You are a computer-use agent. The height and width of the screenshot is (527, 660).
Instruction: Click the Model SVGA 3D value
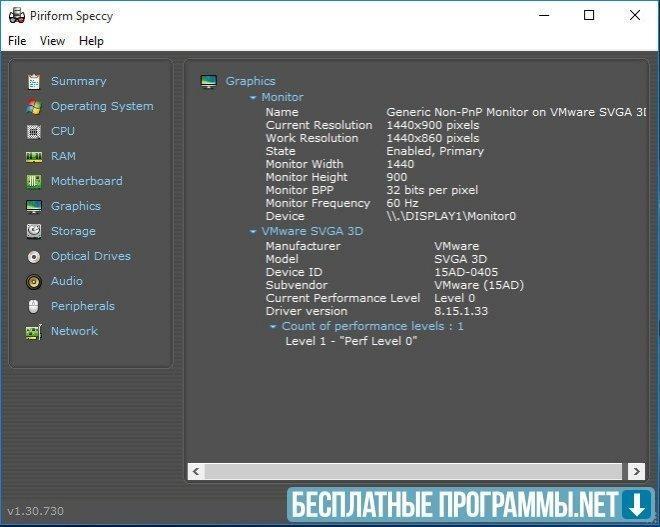click(x=460, y=259)
